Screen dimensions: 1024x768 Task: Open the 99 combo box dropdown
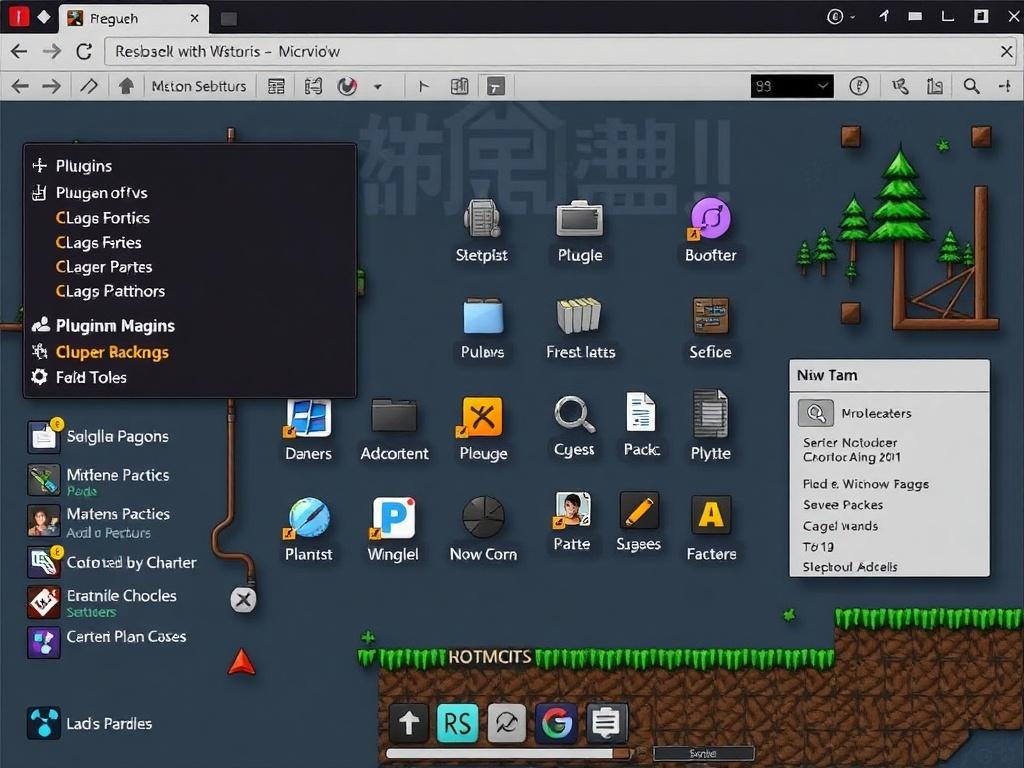point(792,86)
